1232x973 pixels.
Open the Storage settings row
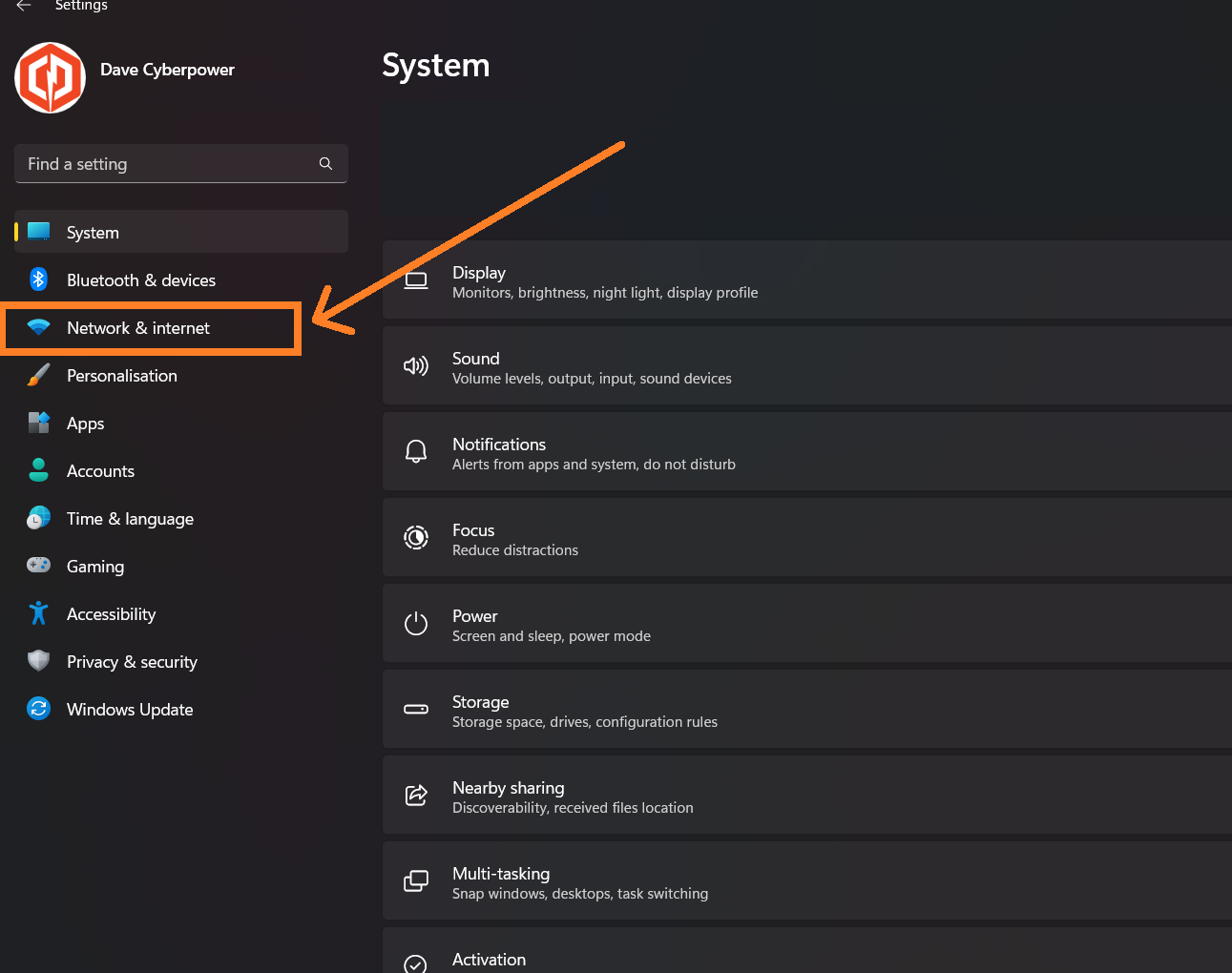806,711
